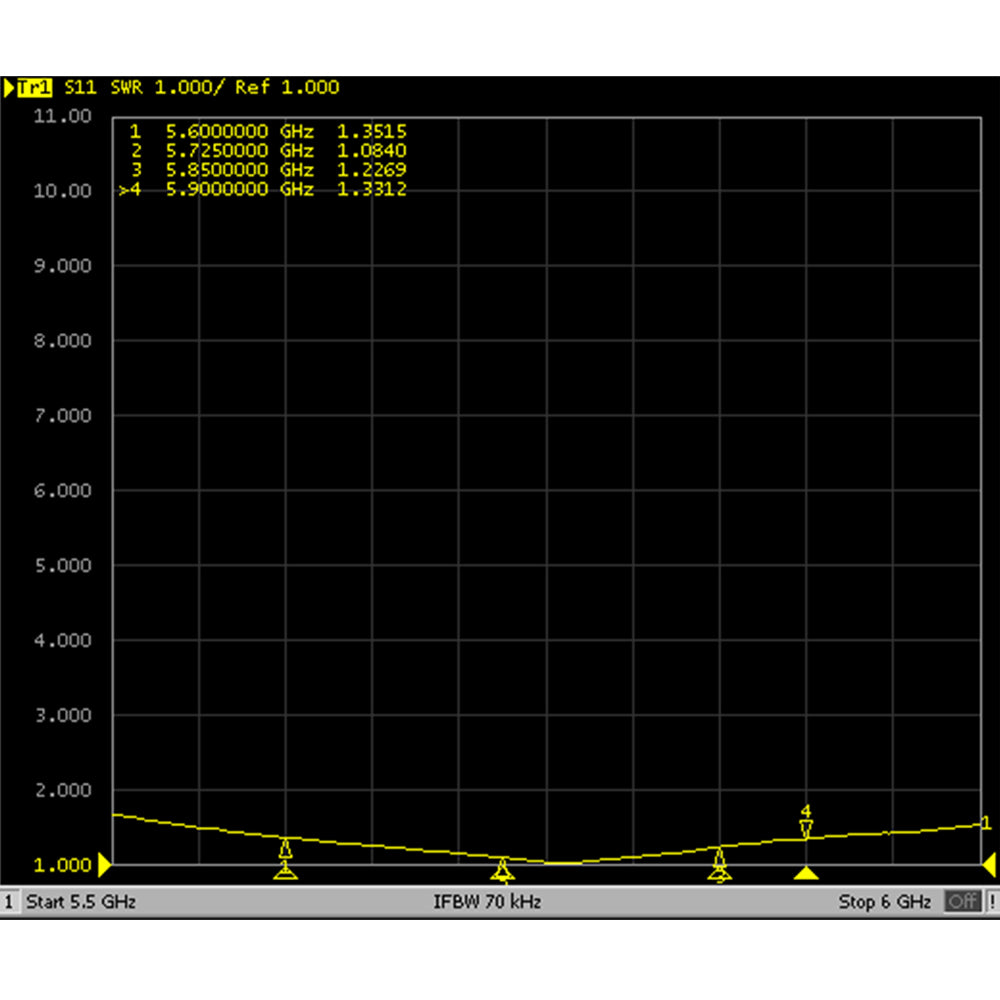This screenshot has height=1000, width=1000.
Task: Click Stop 6 GHz to edit stop frequency
Action: coord(883,901)
